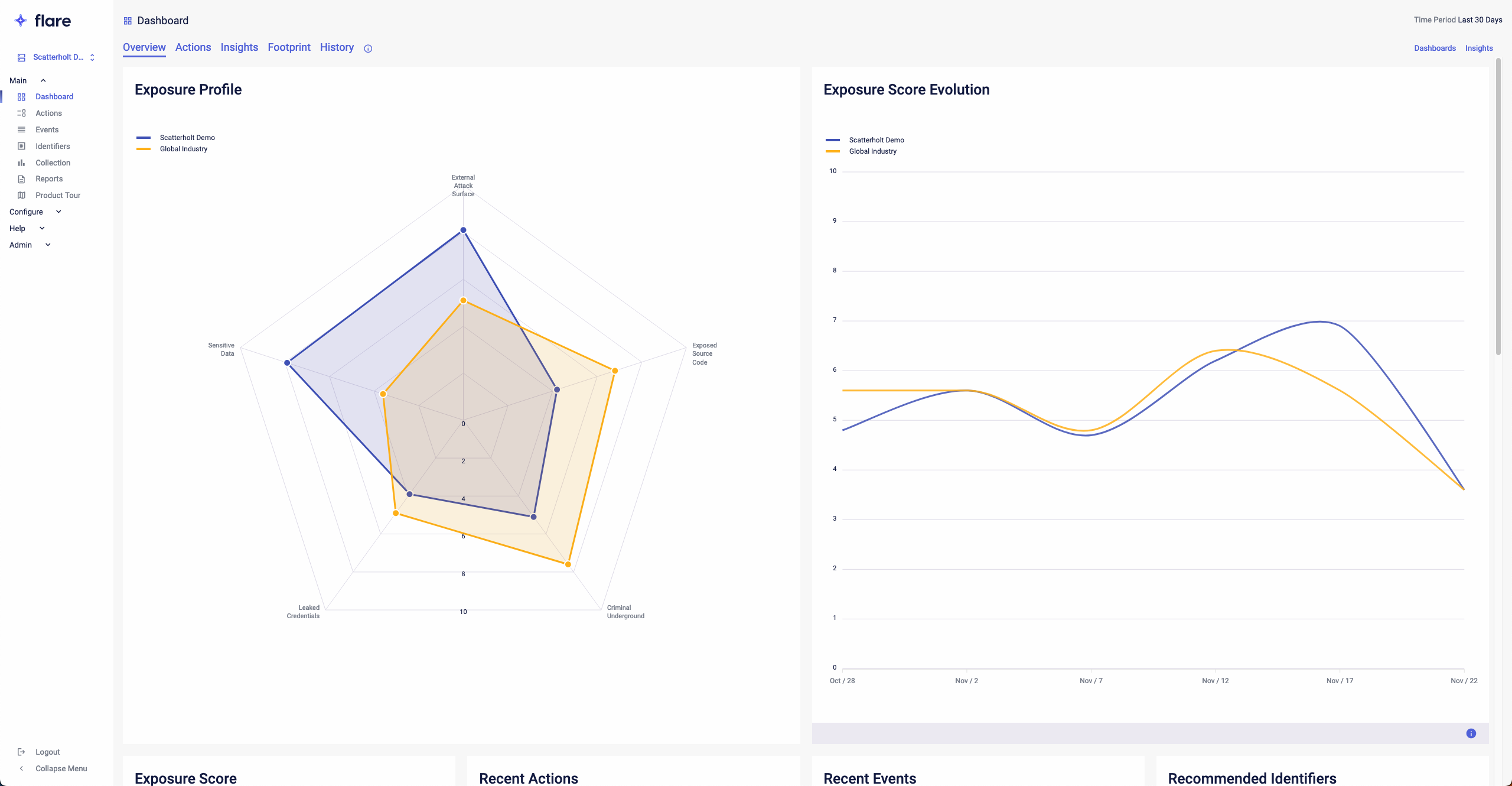Click the blue info icon below evolution chart
The image size is (1512, 786).
(x=1471, y=733)
